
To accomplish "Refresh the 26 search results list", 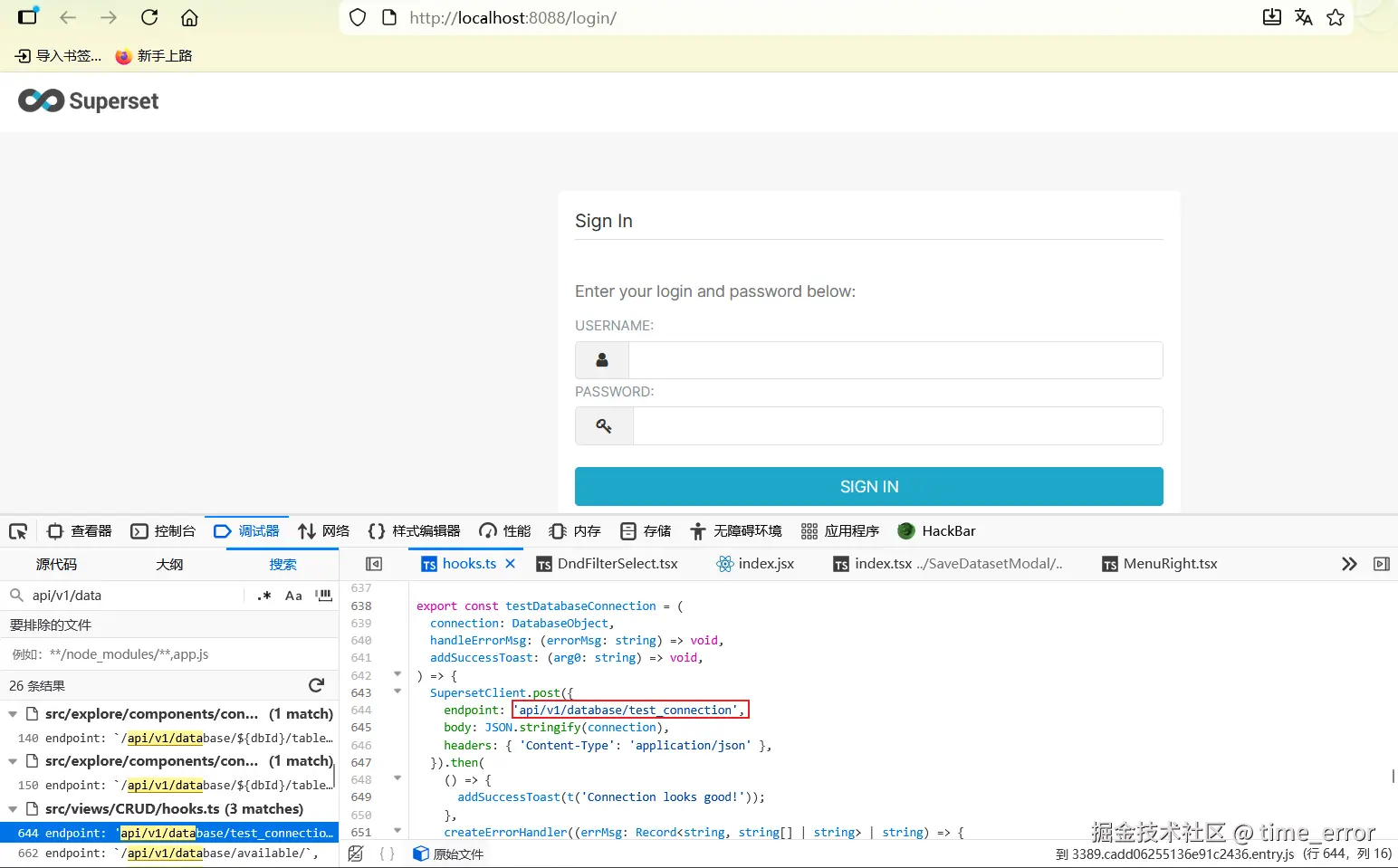I will (316, 685).
